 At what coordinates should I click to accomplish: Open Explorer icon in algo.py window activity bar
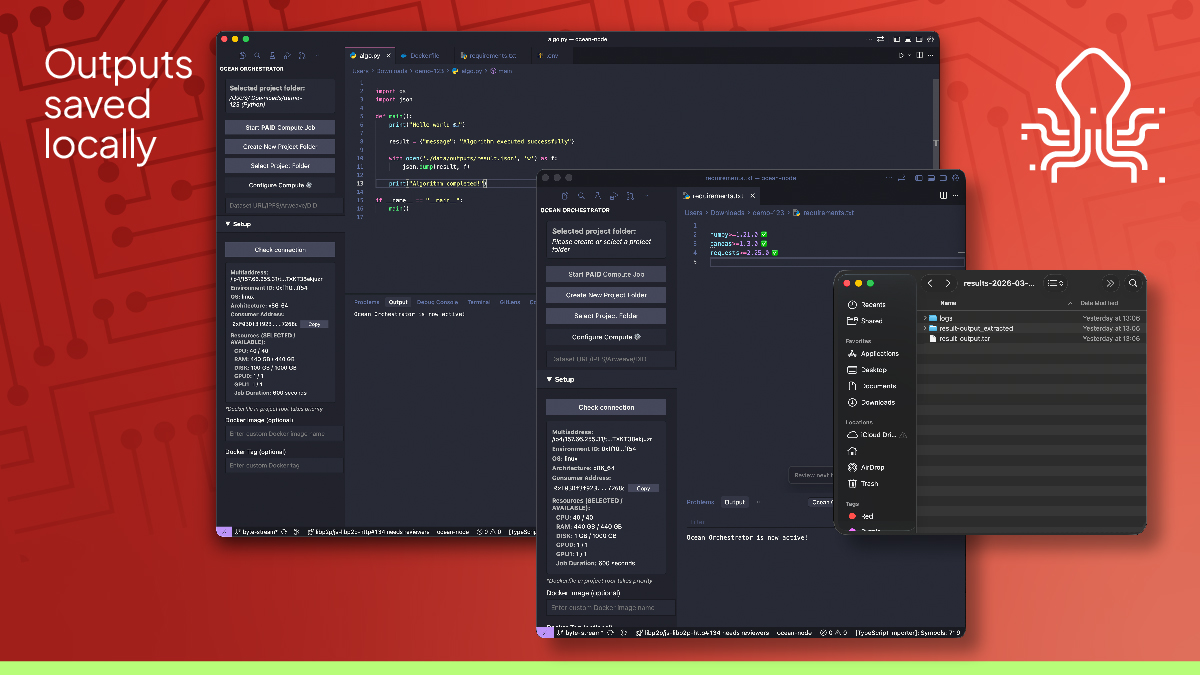[x=243, y=55]
